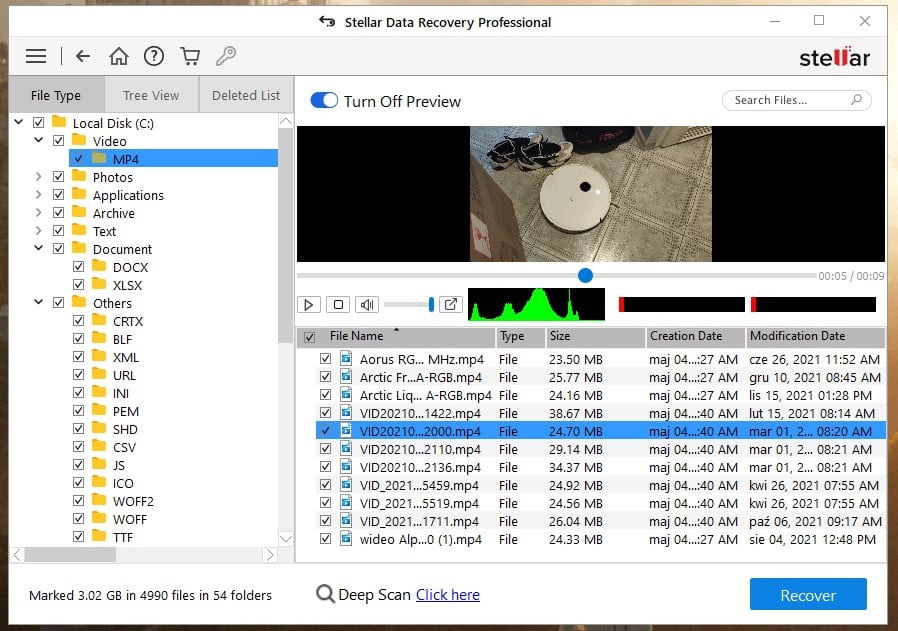Open the hamburger menu
Viewport: 898px width, 631px height.
pos(36,56)
